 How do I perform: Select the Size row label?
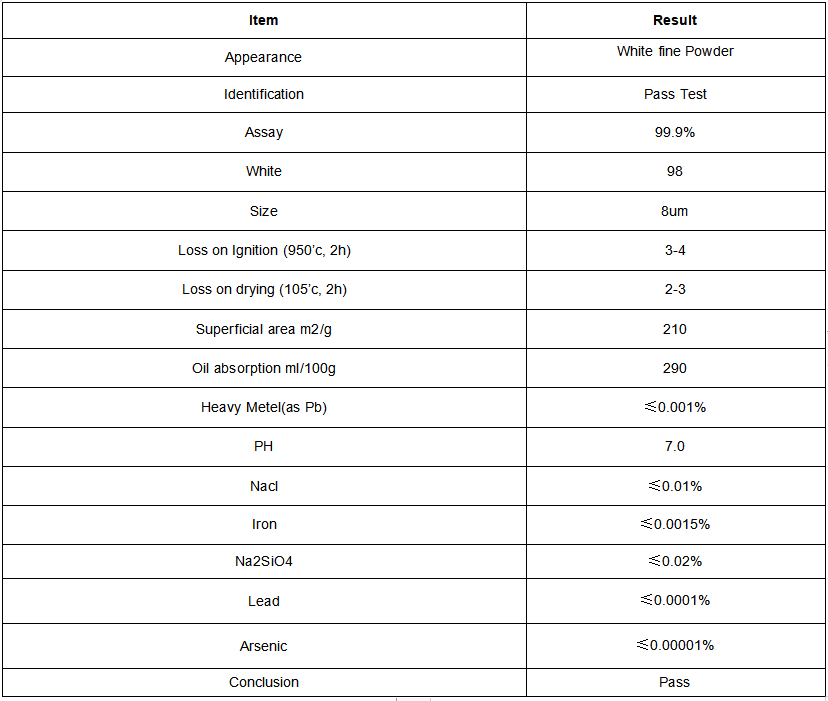click(264, 211)
